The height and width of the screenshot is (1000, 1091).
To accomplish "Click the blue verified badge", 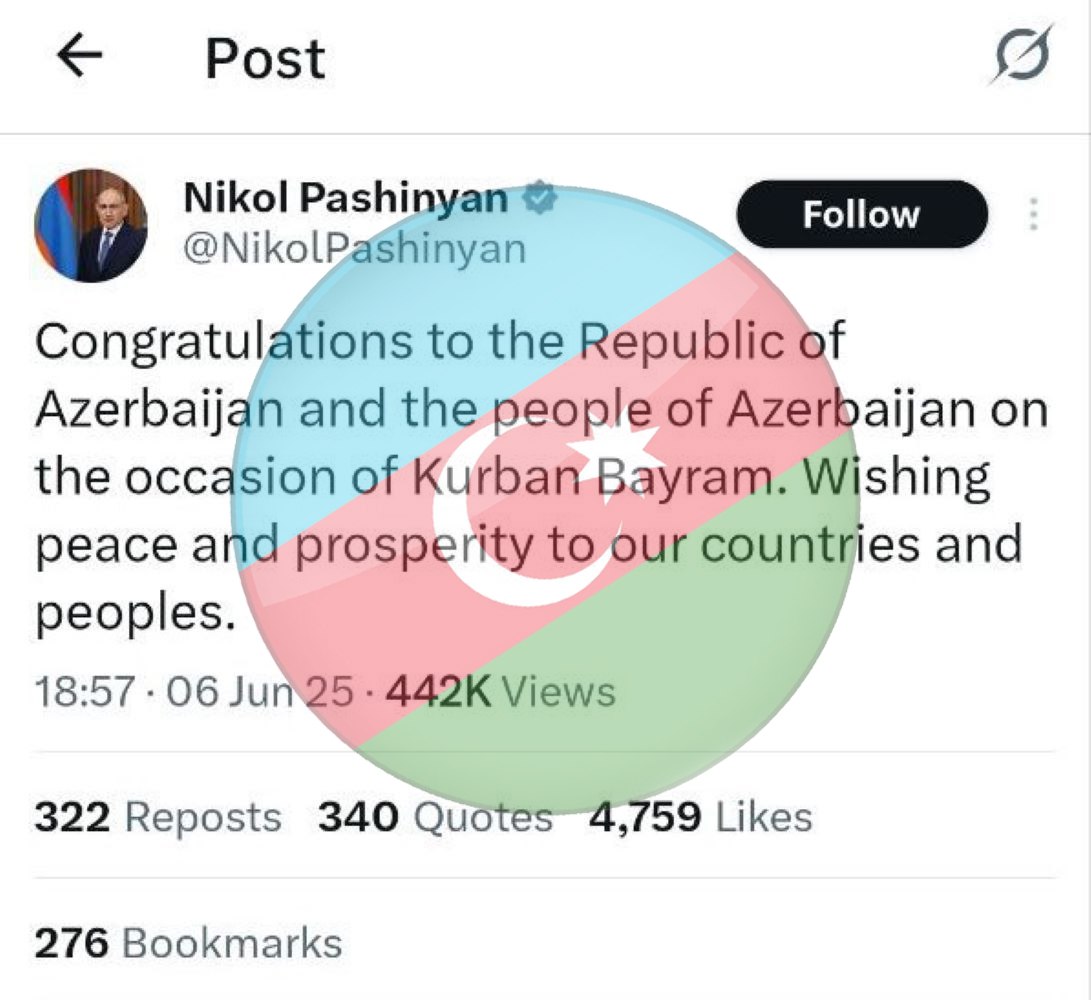I will click(x=541, y=198).
